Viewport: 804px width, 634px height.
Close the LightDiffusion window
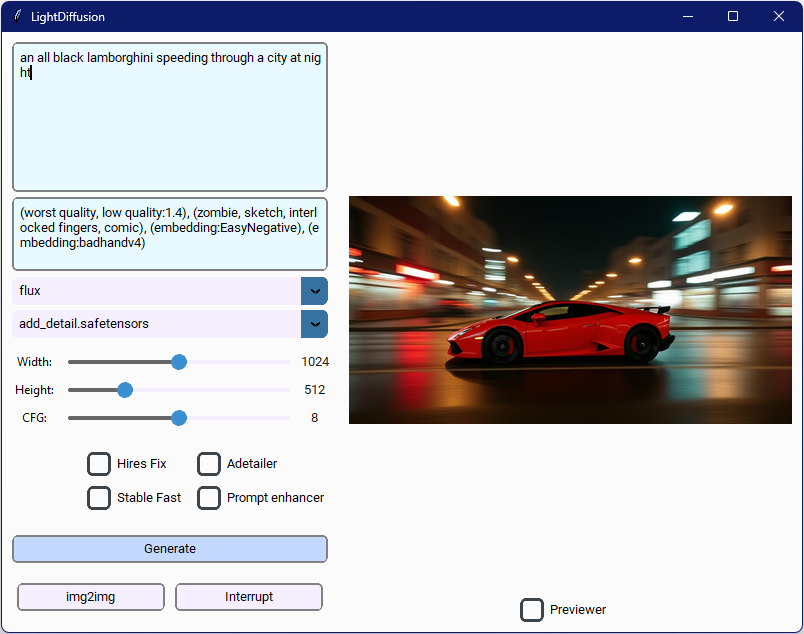tap(779, 16)
